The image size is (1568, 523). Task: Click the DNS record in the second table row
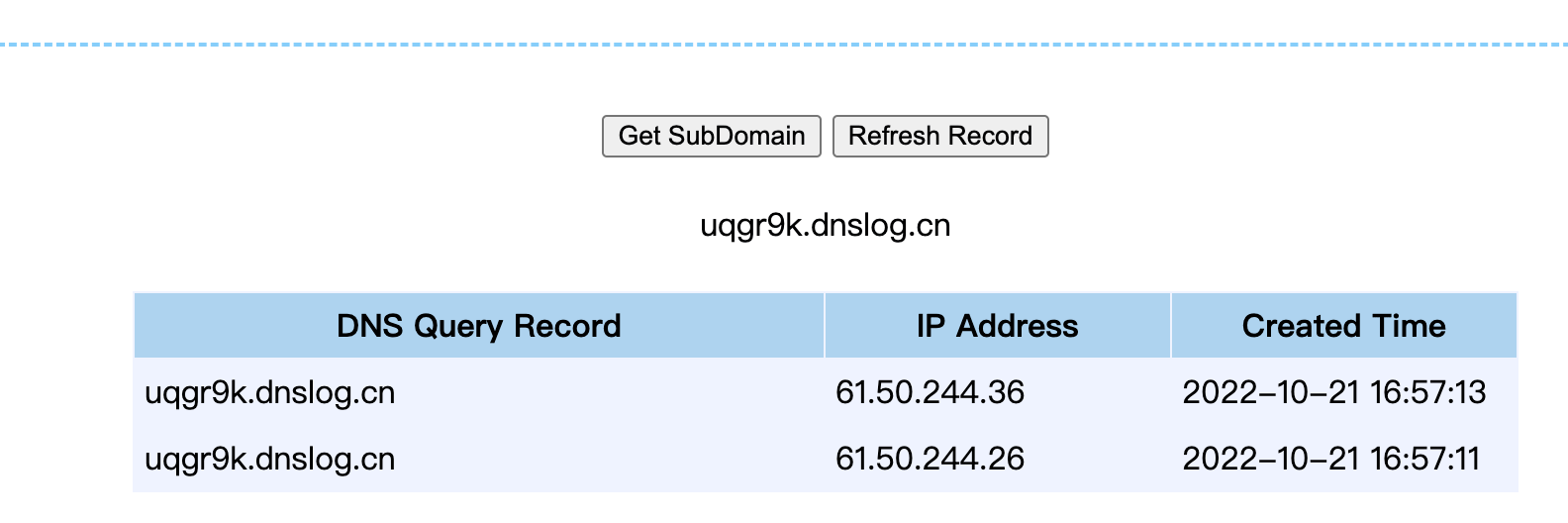269,460
